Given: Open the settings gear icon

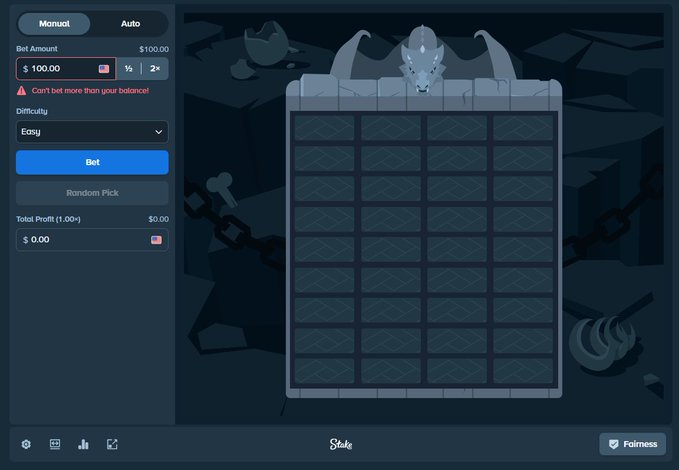Looking at the screenshot, I should coord(26,444).
